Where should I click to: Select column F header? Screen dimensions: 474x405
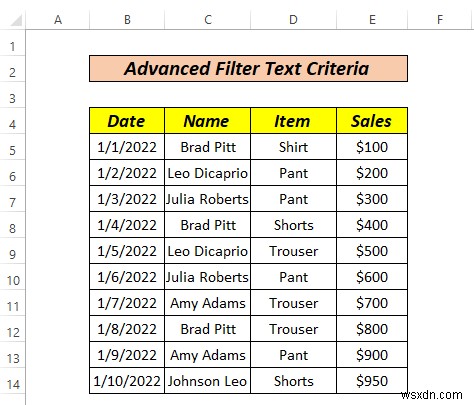click(x=440, y=20)
